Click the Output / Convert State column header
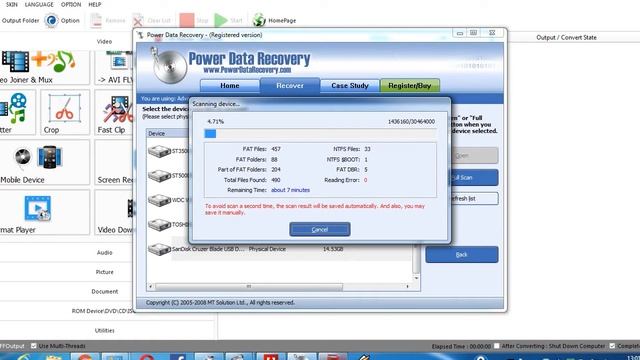Screen dimensions: 640x360 566,37
